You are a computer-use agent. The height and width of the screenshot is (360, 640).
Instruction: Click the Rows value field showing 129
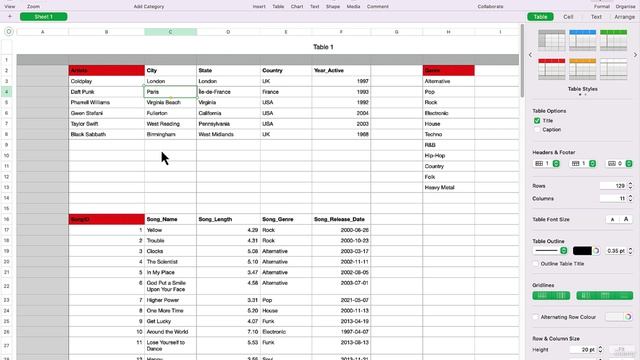(613, 186)
